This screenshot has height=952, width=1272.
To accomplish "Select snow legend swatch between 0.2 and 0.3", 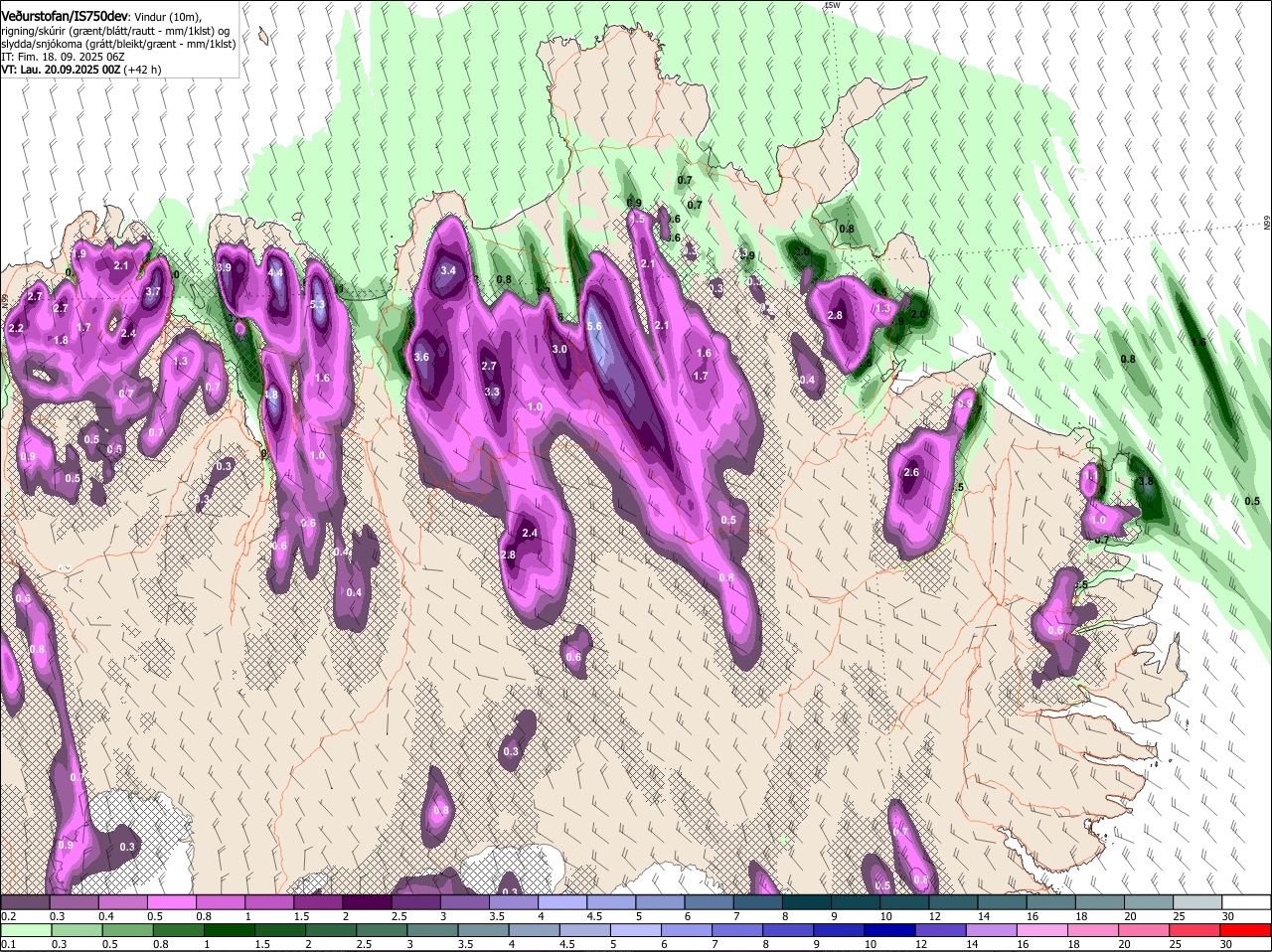I will point(25,902).
